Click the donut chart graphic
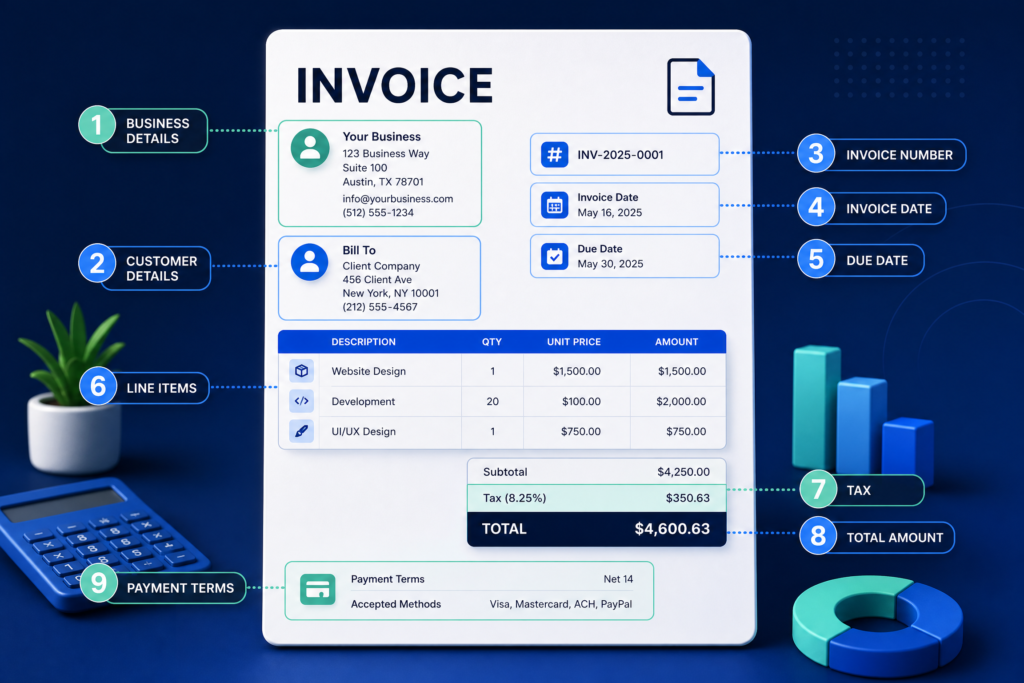The image size is (1024, 683). point(877,624)
